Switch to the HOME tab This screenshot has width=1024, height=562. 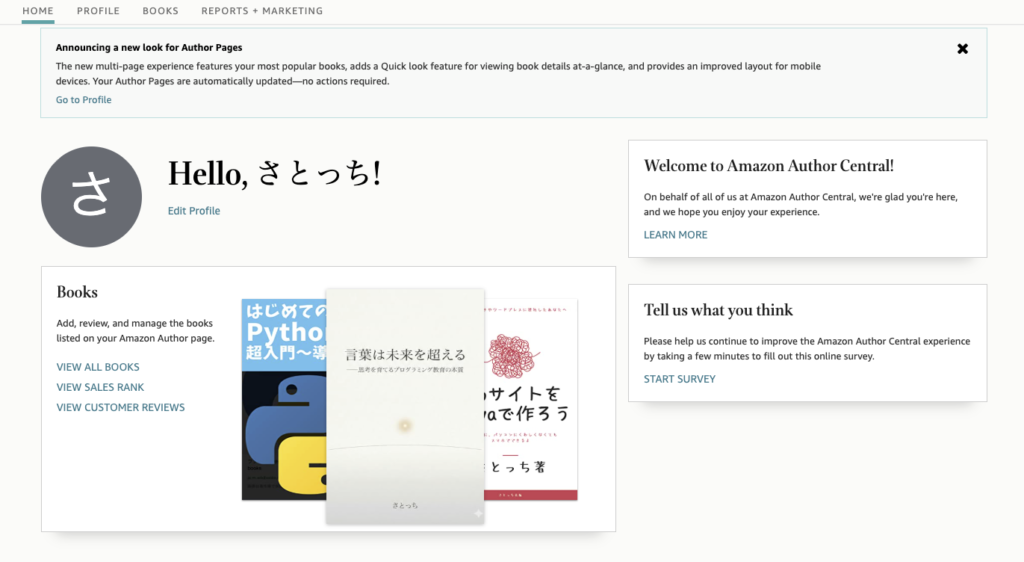(x=38, y=11)
